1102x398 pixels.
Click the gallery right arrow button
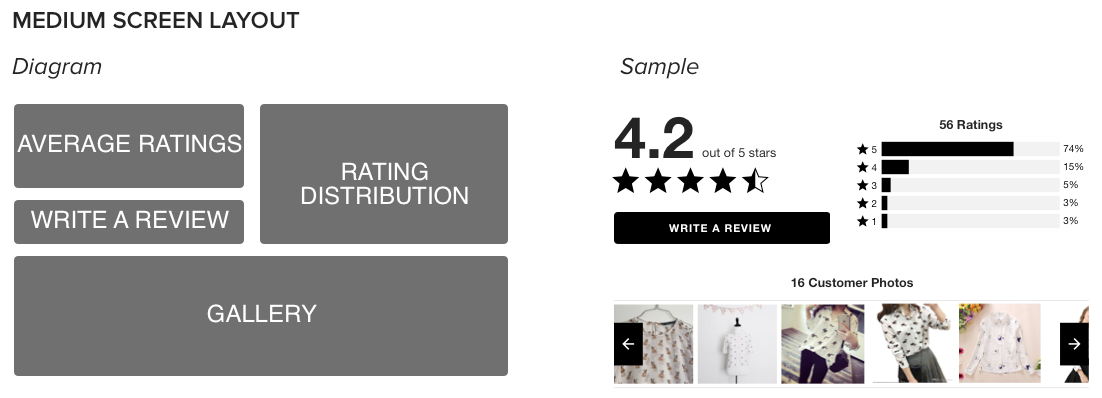tap(1074, 344)
